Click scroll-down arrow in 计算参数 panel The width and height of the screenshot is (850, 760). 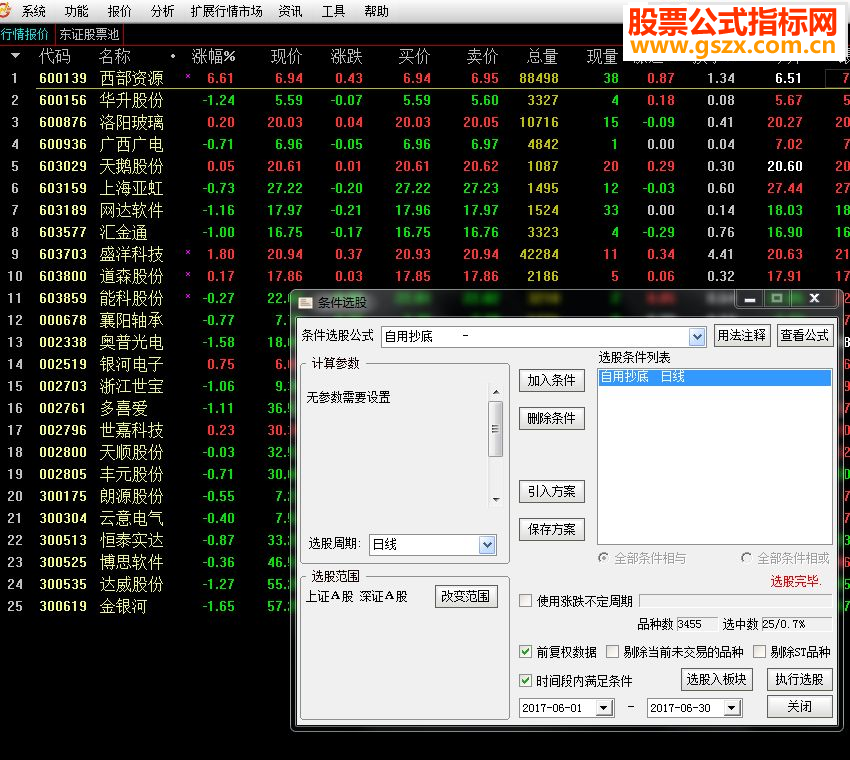coord(495,500)
